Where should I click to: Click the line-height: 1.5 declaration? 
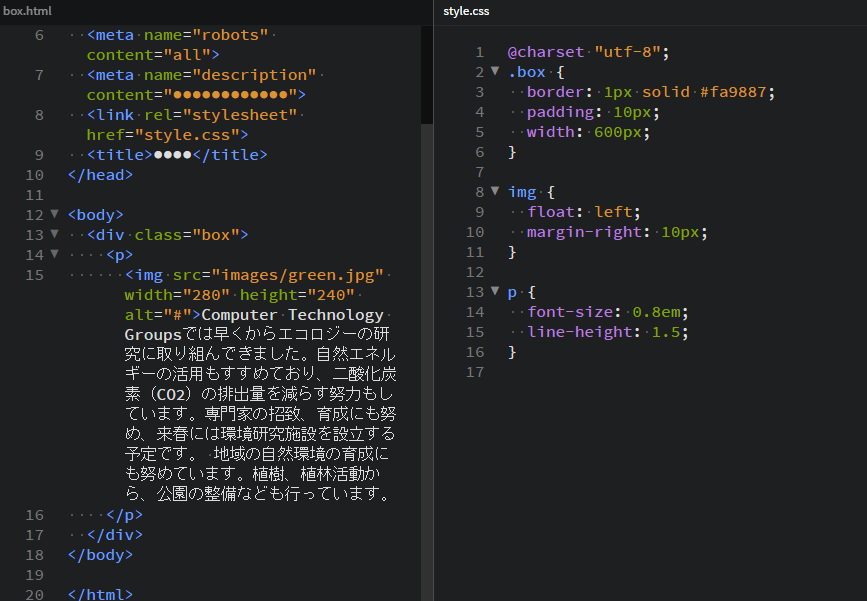[608, 332]
